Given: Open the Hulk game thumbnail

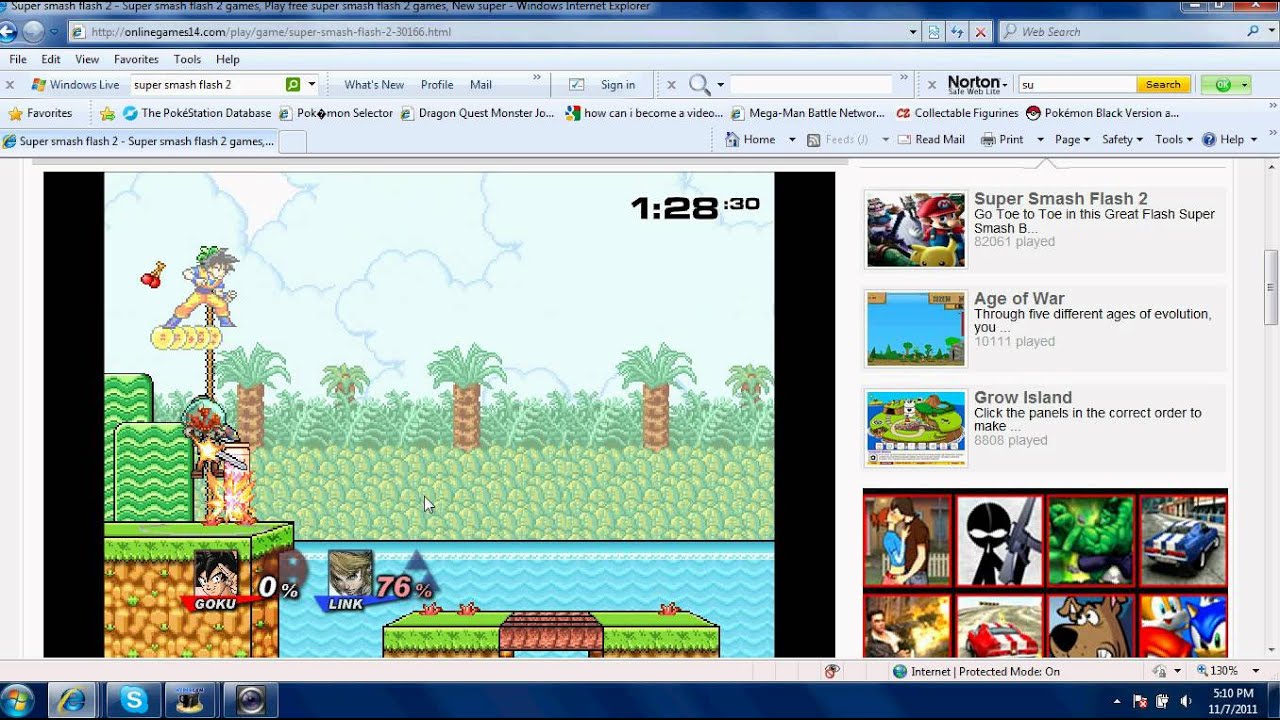Looking at the screenshot, I should tap(1091, 541).
